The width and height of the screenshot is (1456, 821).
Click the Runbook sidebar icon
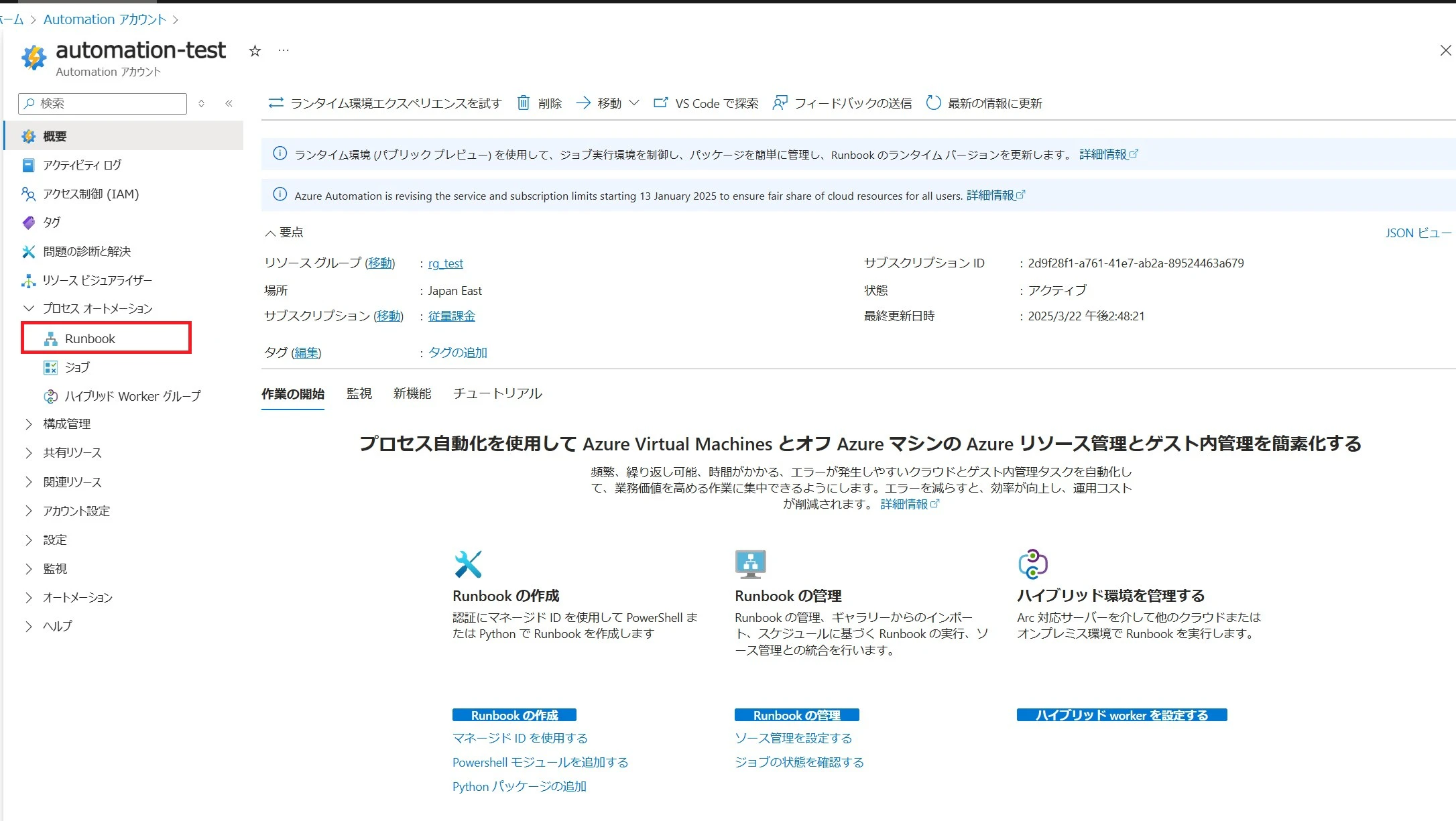[x=51, y=338]
